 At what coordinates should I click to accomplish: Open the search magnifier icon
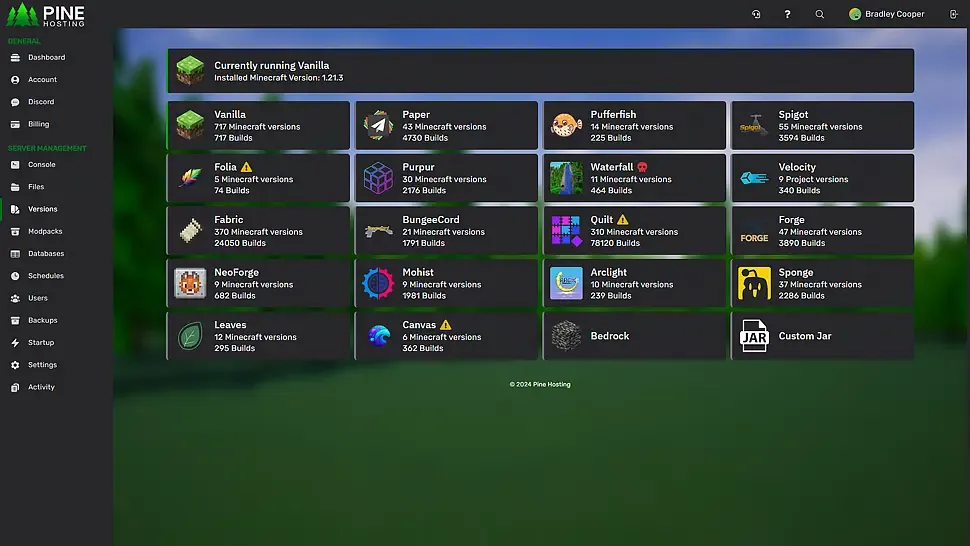click(x=820, y=14)
